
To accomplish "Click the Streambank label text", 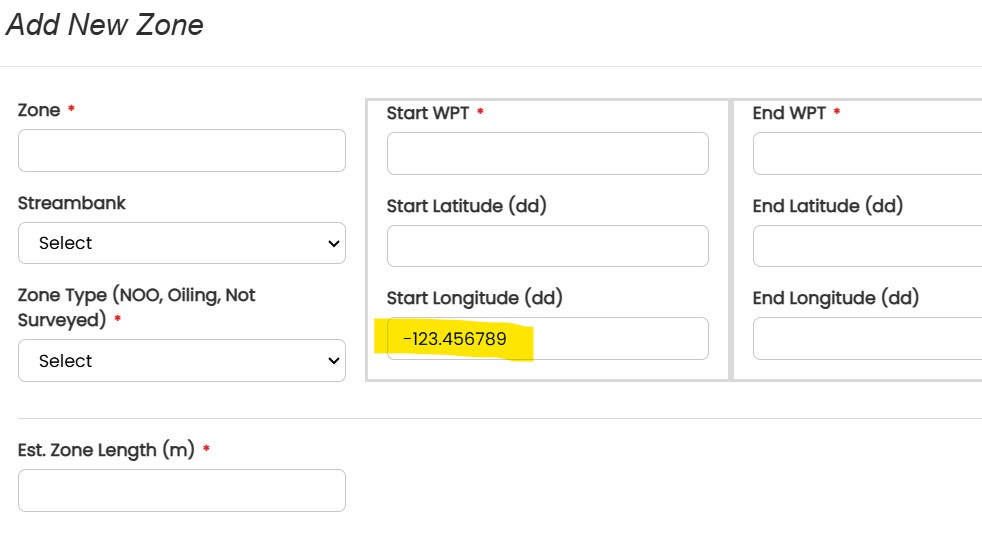I will [x=71, y=203].
